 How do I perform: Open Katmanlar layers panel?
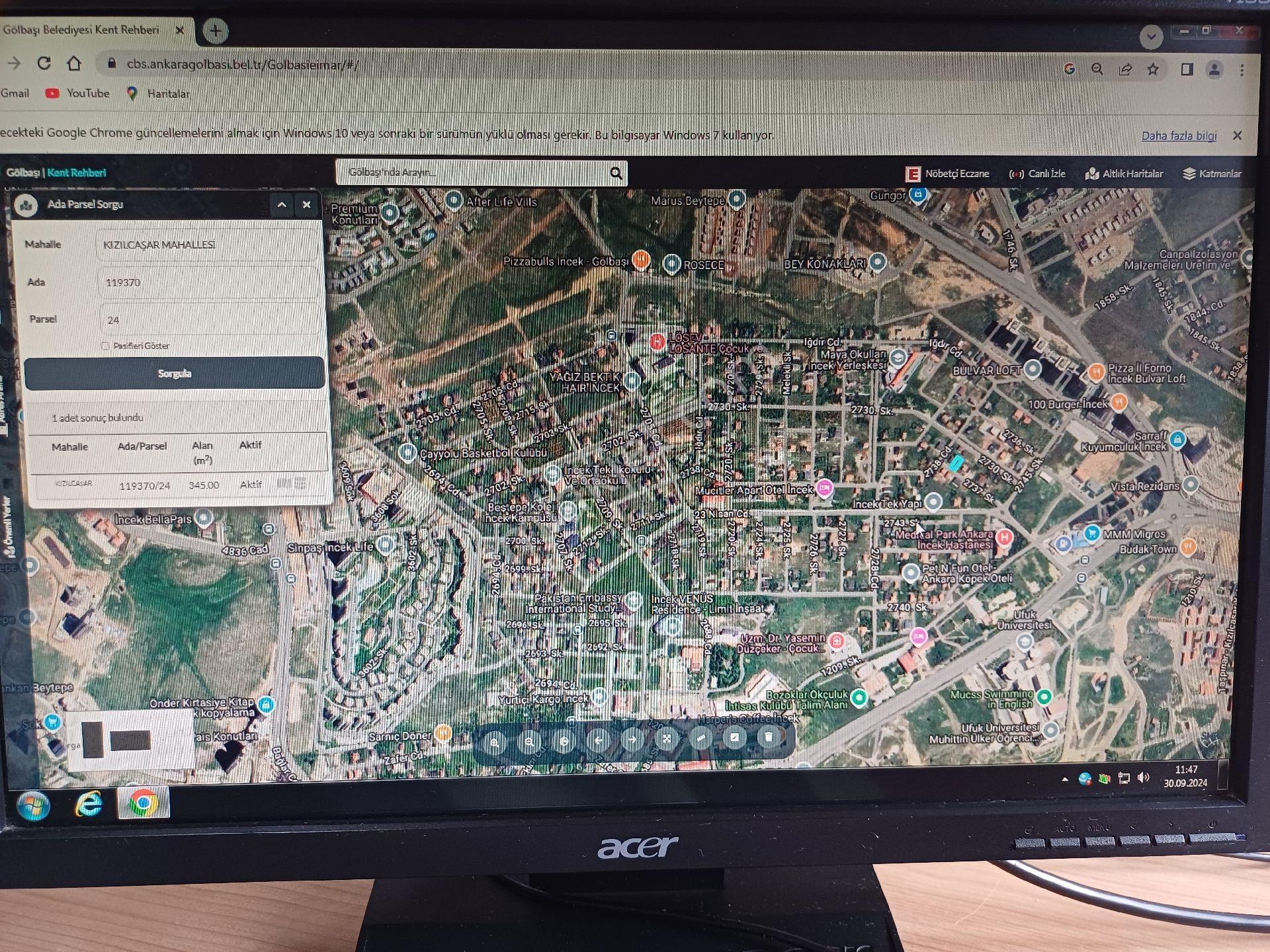click(1212, 174)
